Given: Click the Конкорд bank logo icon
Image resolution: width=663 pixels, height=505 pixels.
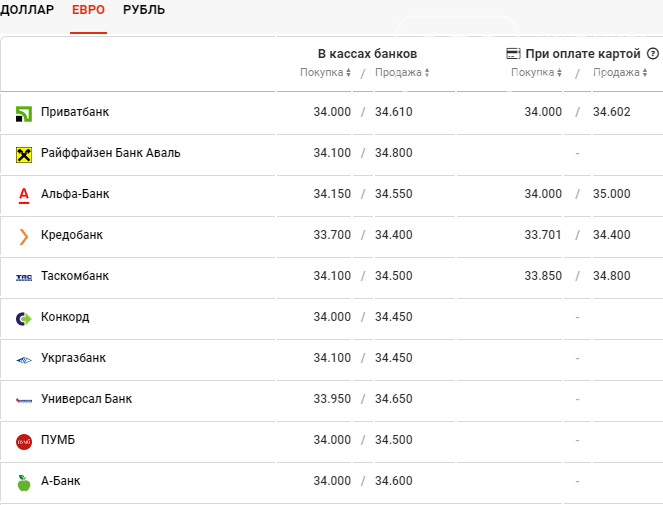Looking at the screenshot, I should (24, 318).
